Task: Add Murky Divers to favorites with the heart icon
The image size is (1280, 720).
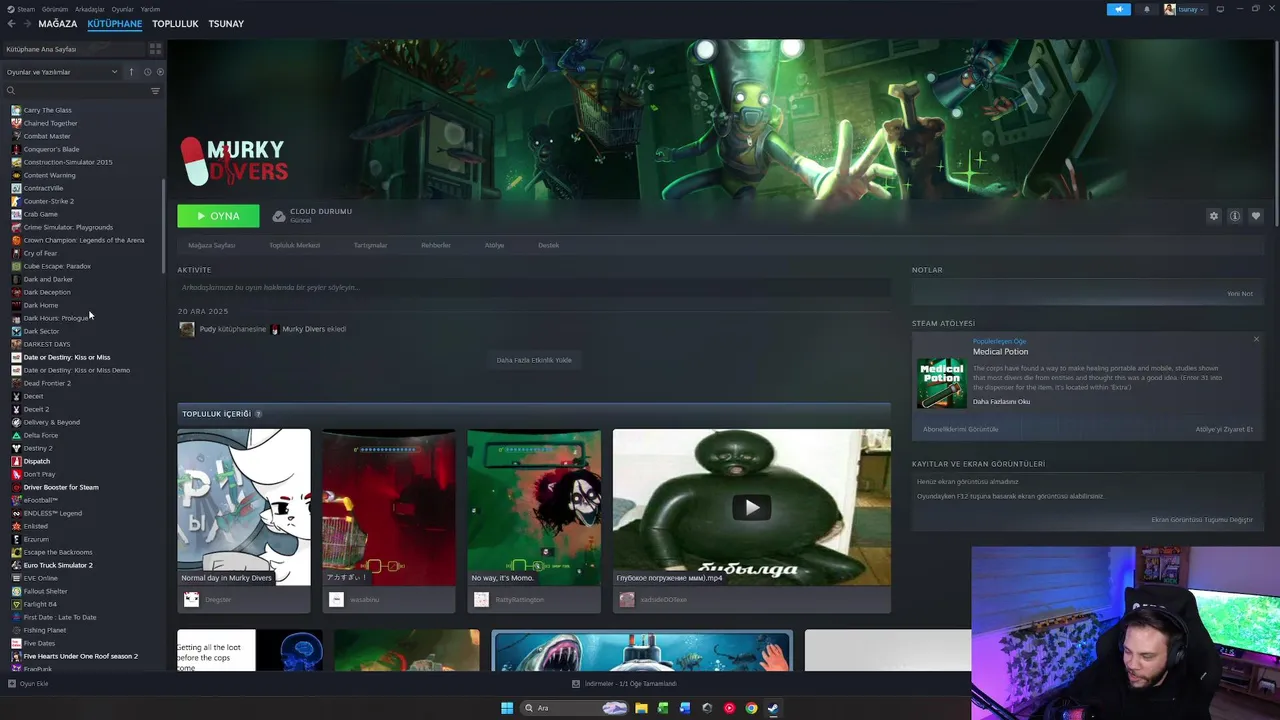Action: point(1256,216)
